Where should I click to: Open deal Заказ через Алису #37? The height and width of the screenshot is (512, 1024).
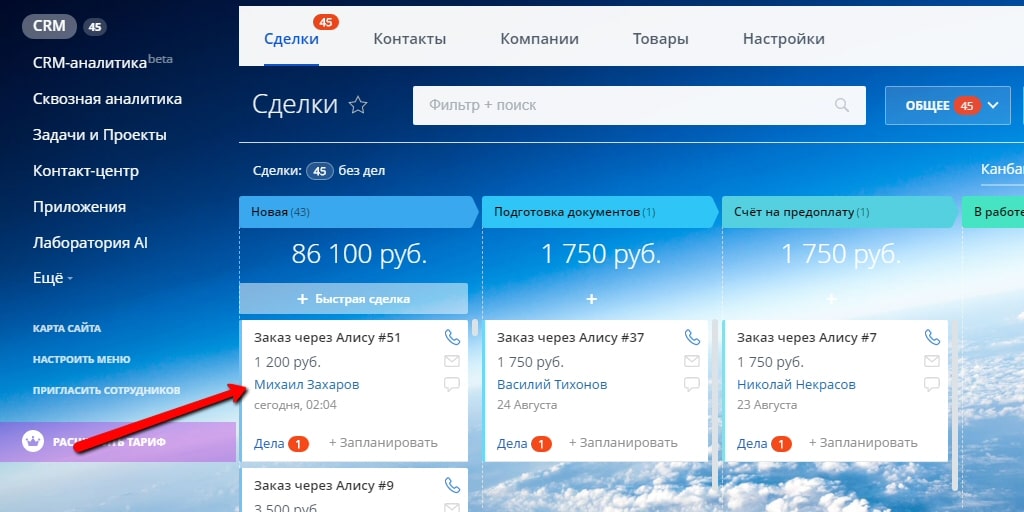pyautogui.click(x=570, y=338)
